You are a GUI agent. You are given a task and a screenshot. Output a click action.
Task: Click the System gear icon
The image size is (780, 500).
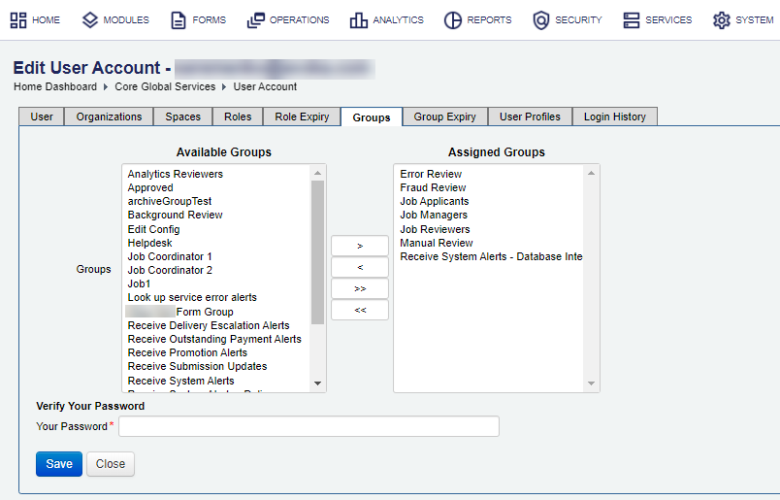(721, 20)
